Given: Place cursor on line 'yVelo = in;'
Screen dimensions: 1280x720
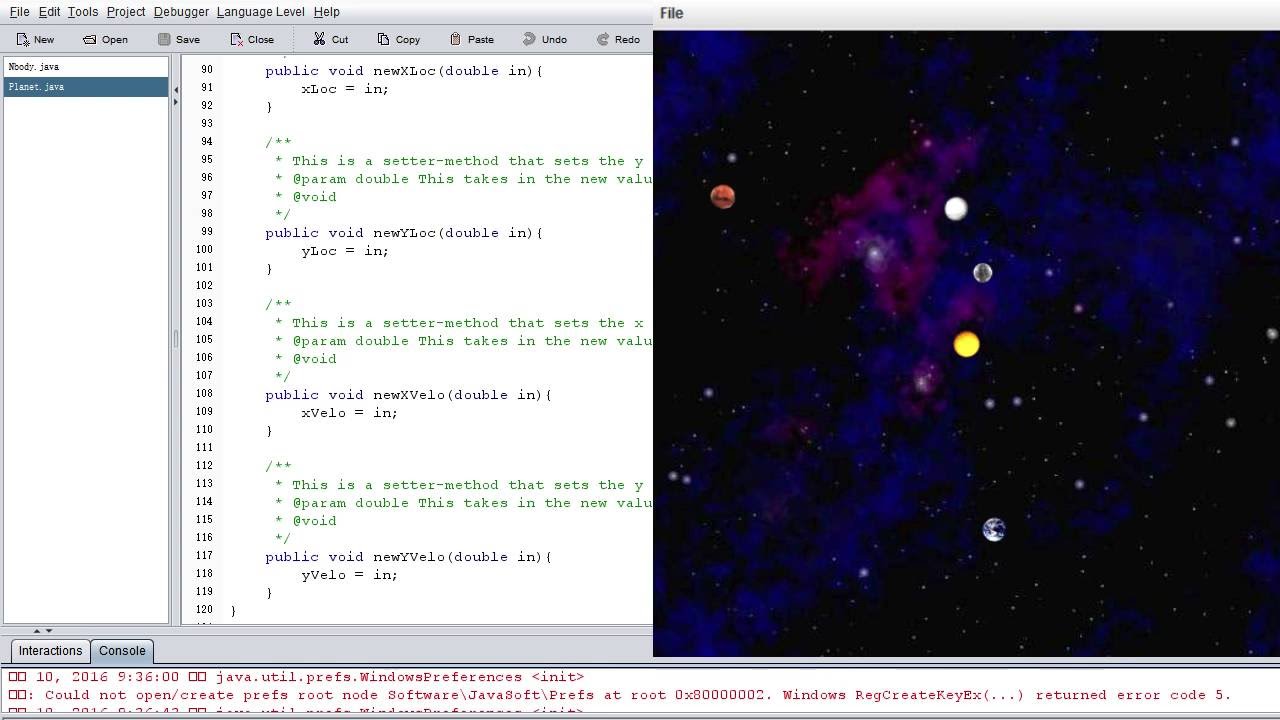Looking at the screenshot, I should [x=349, y=575].
